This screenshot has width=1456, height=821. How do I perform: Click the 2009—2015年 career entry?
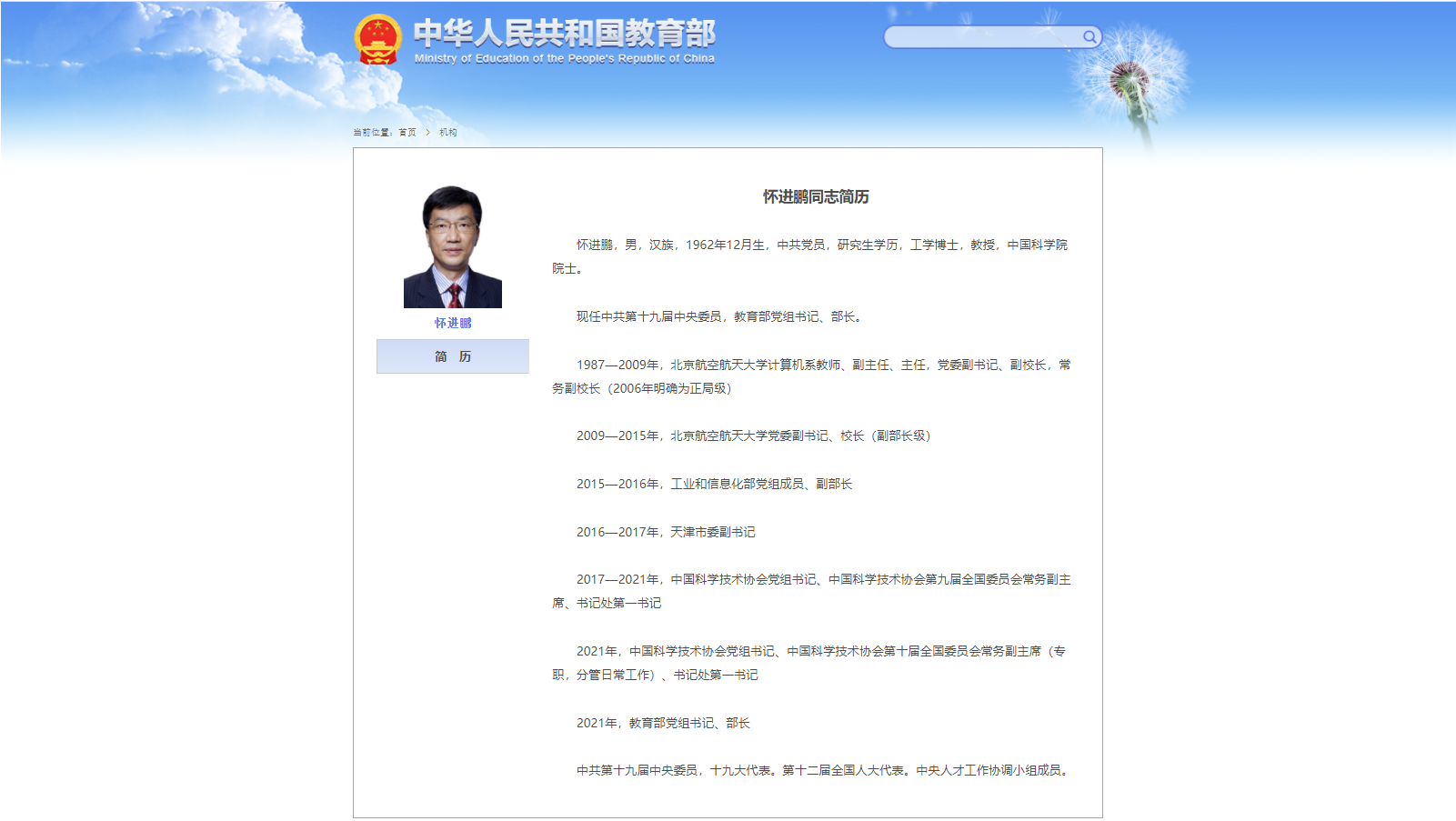[x=754, y=436]
